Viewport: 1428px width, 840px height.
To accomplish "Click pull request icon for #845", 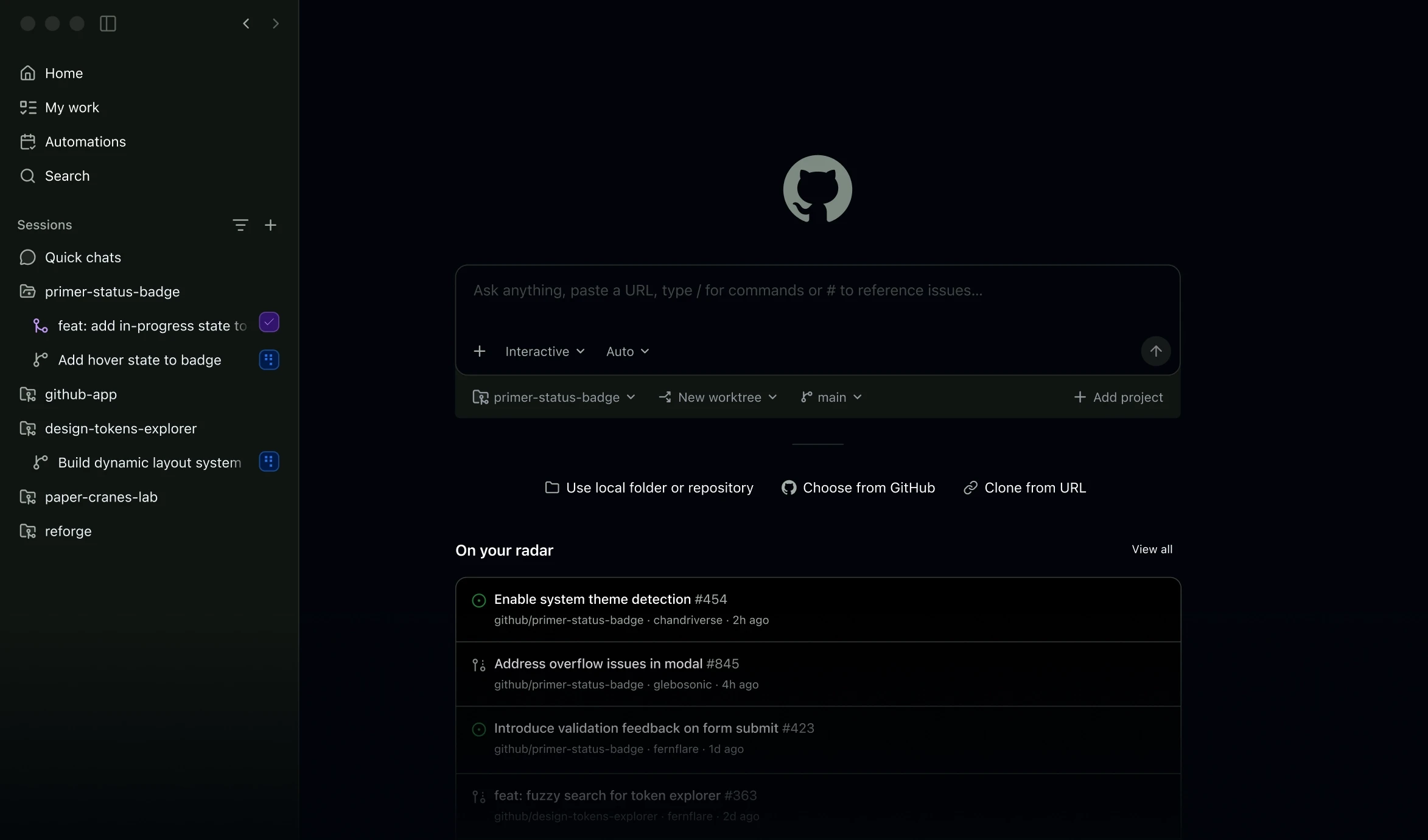I will tap(479, 665).
